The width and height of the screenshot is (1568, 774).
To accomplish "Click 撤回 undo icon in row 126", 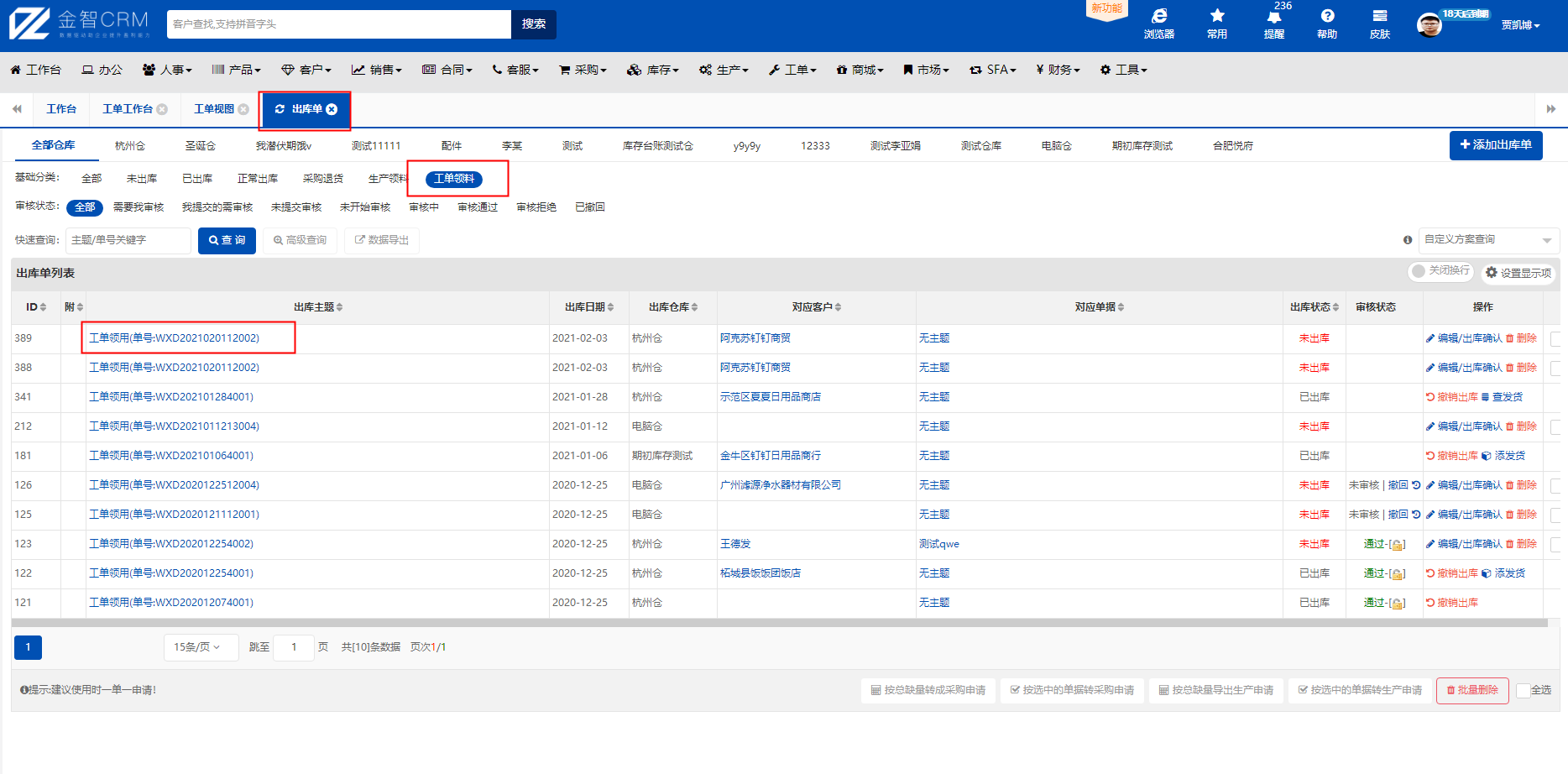I will coord(1416,485).
